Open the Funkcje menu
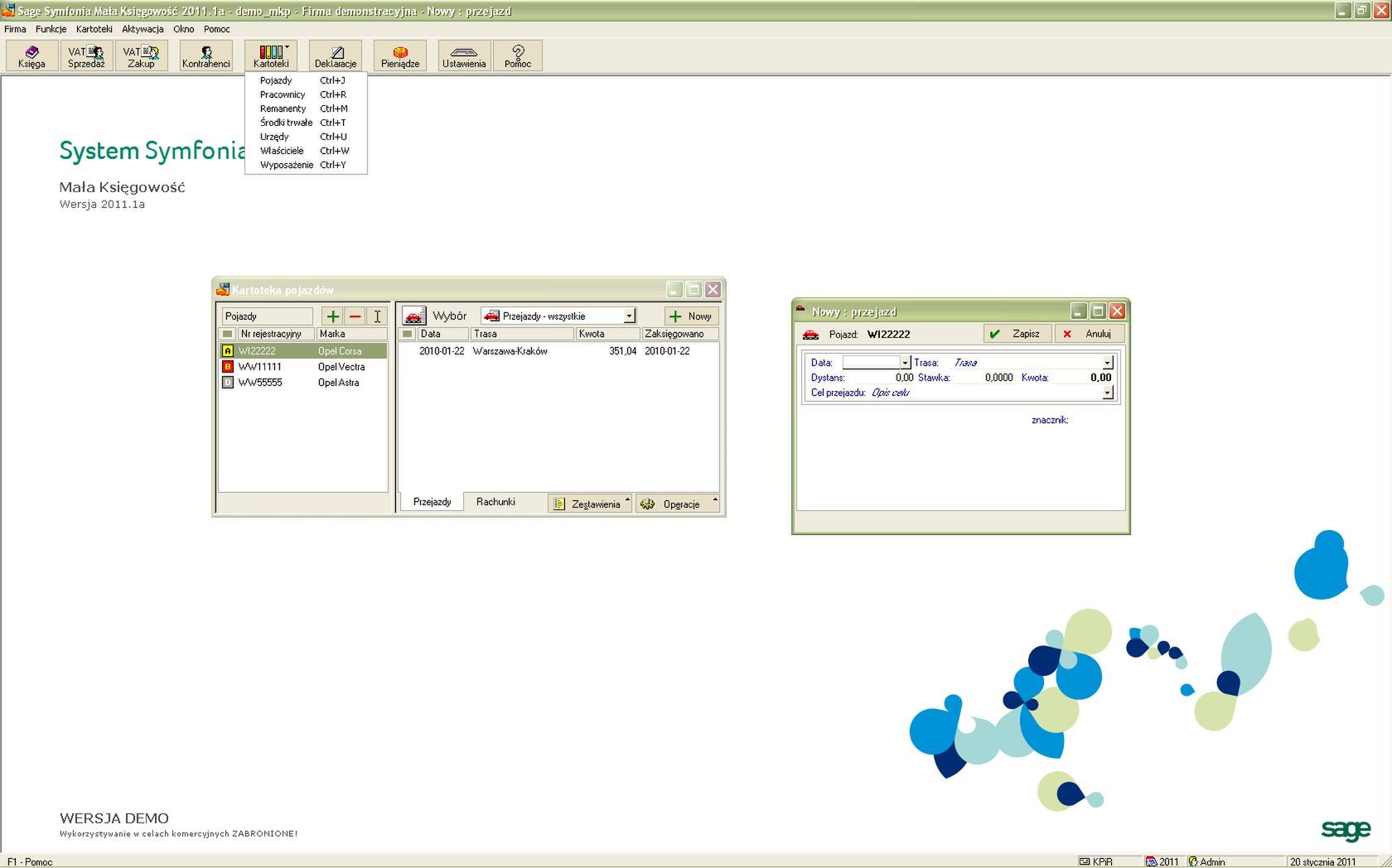 click(x=51, y=29)
